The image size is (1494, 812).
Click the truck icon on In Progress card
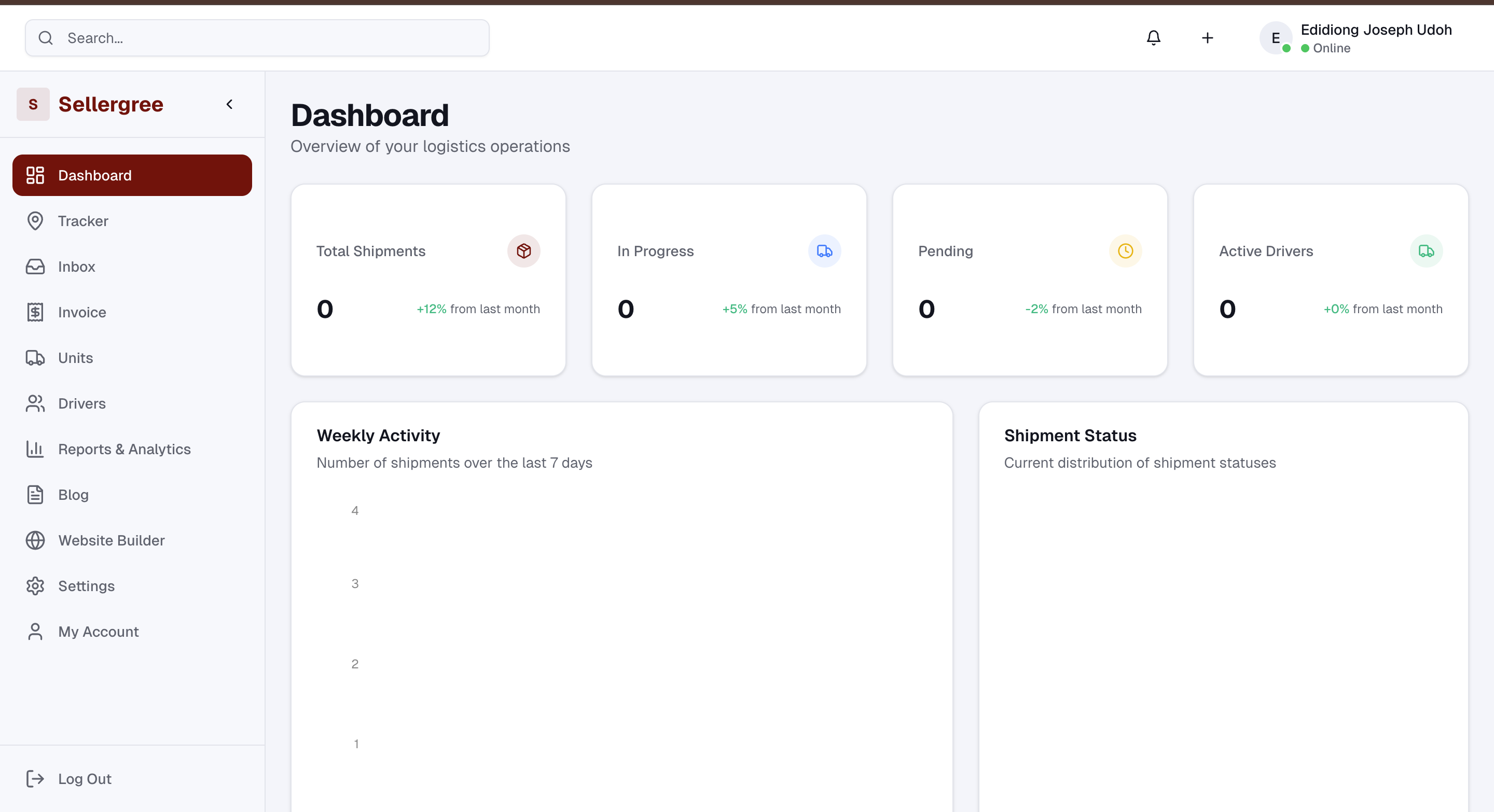tap(825, 251)
